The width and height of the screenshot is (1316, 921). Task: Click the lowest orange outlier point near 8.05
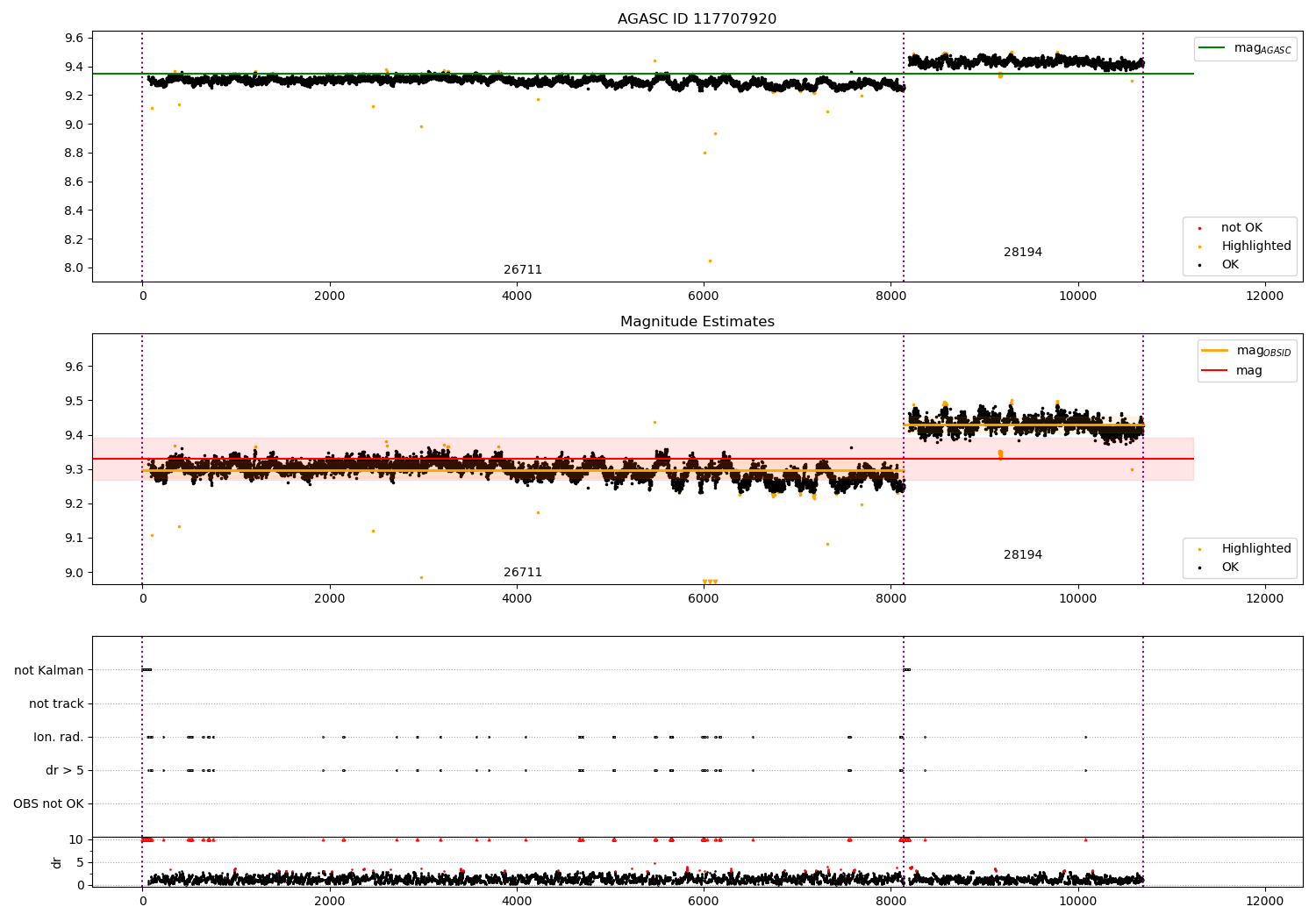(710, 261)
